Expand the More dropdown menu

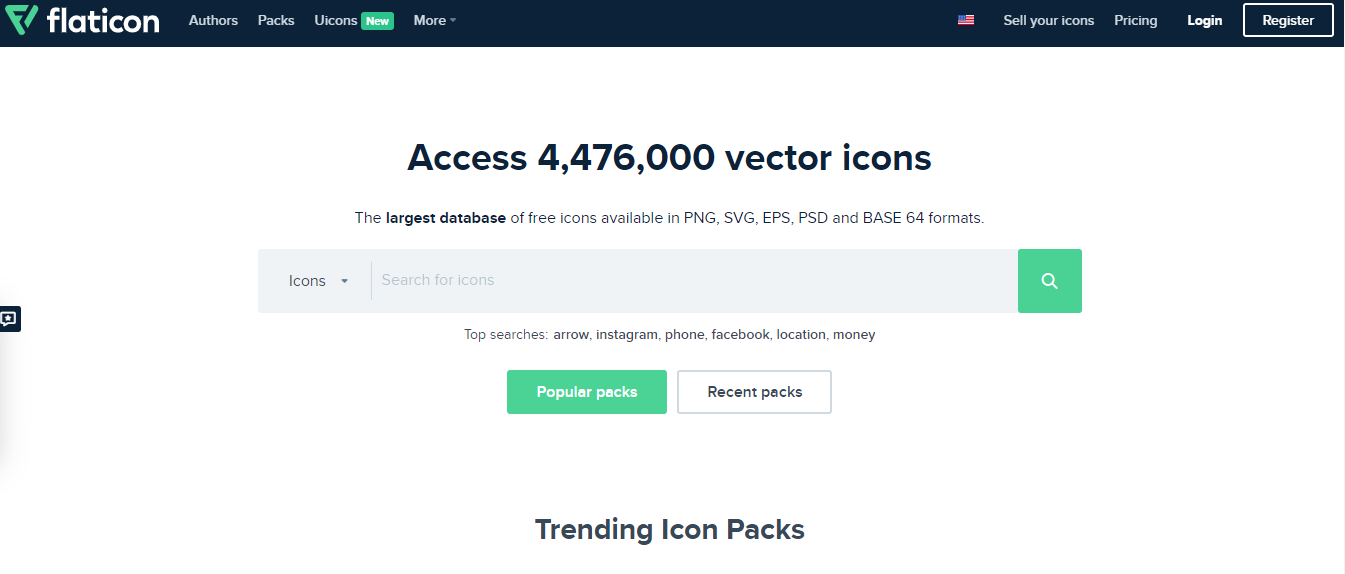click(x=435, y=20)
